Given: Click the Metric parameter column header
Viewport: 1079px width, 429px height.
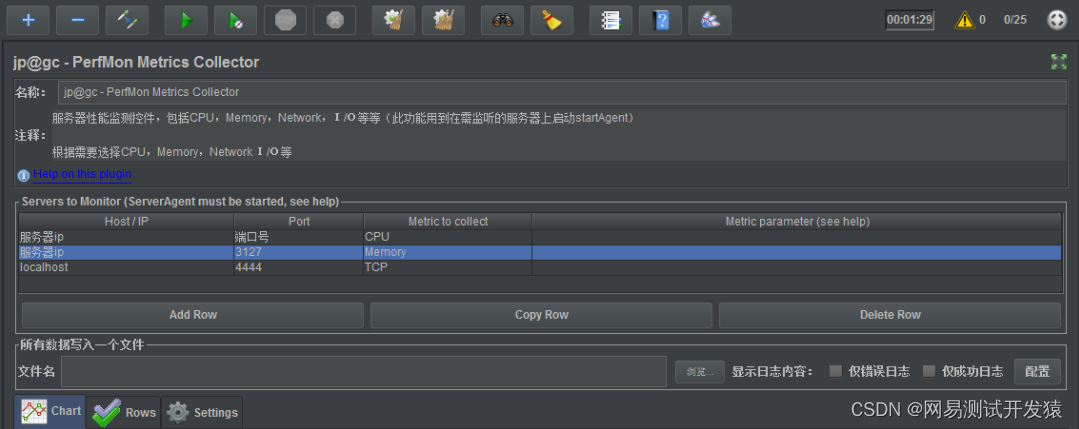Looking at the screenshot, I should pos(797,222).
